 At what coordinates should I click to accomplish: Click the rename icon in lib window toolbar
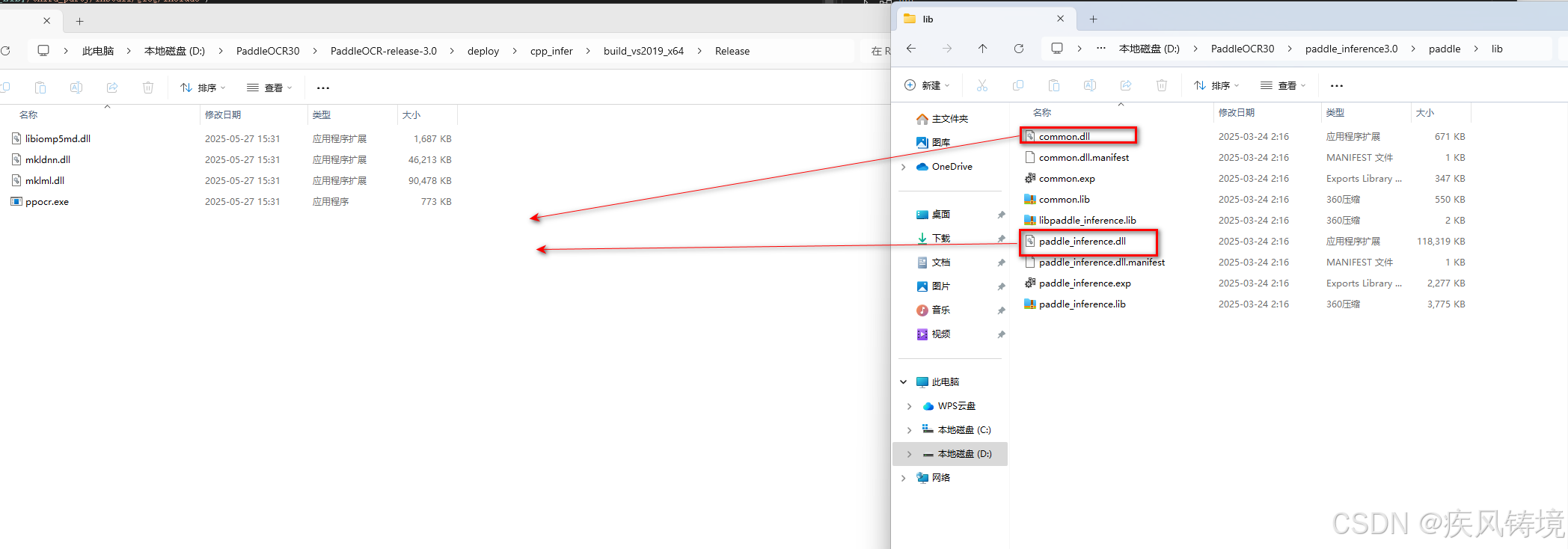pos(1089,86)
